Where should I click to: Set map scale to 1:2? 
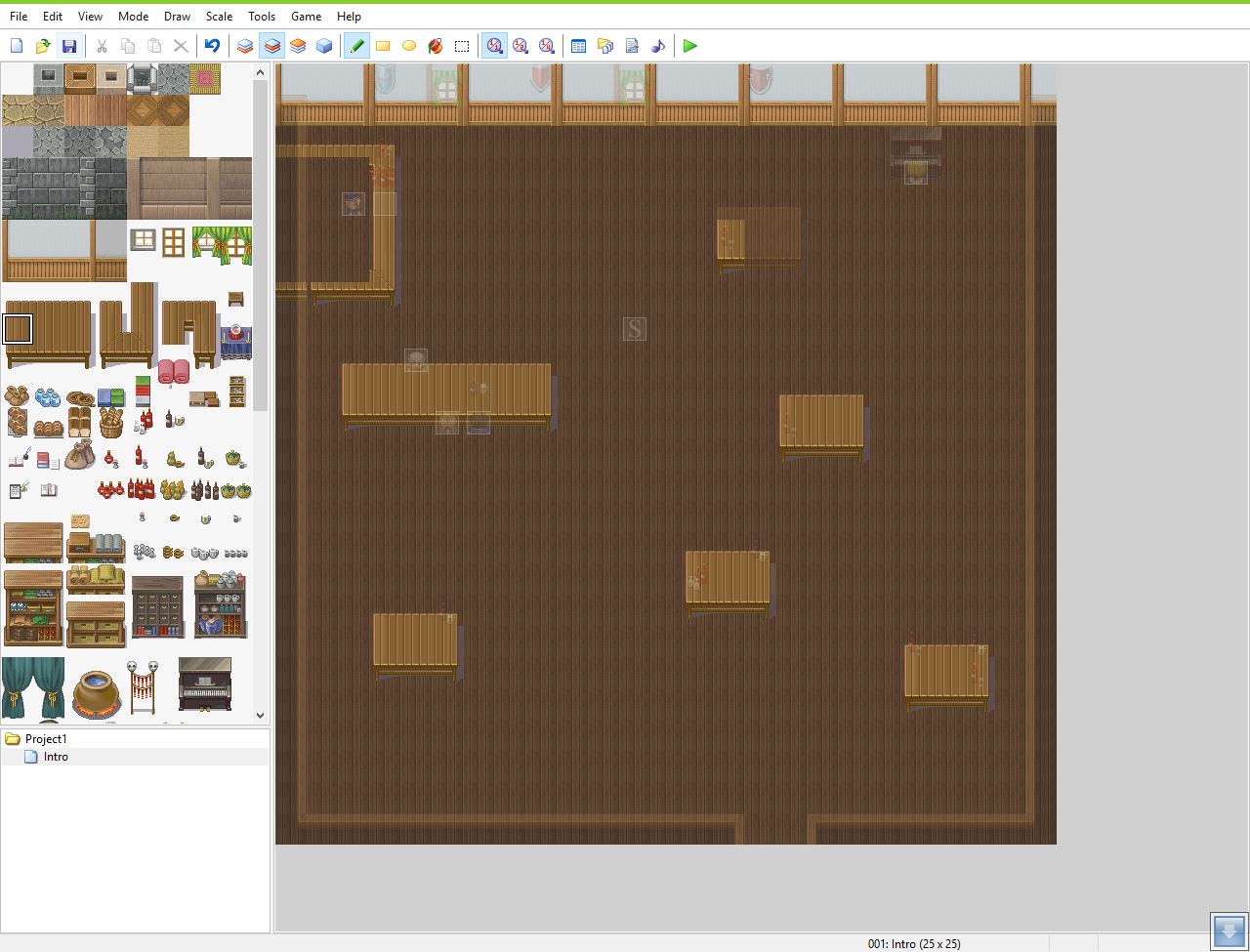pyautogui.click(x=521, y=46)
